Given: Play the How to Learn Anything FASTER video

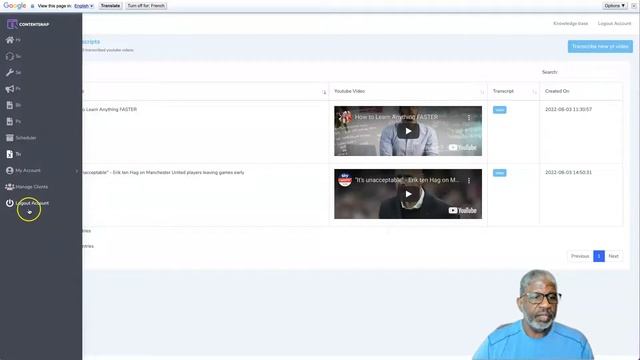Looking at the screenshot, I should [408, 131].
